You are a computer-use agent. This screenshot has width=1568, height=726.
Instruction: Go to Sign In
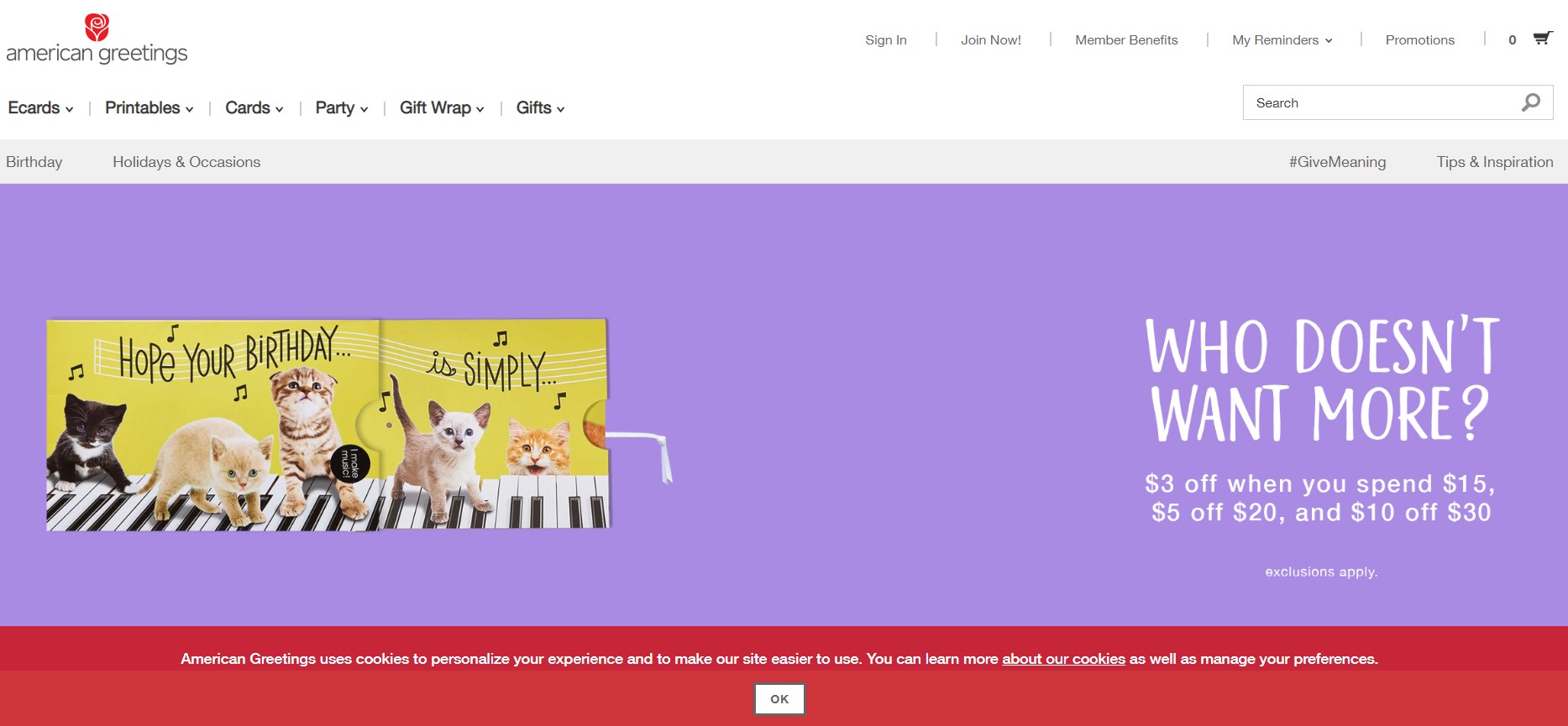pos(886,40)
